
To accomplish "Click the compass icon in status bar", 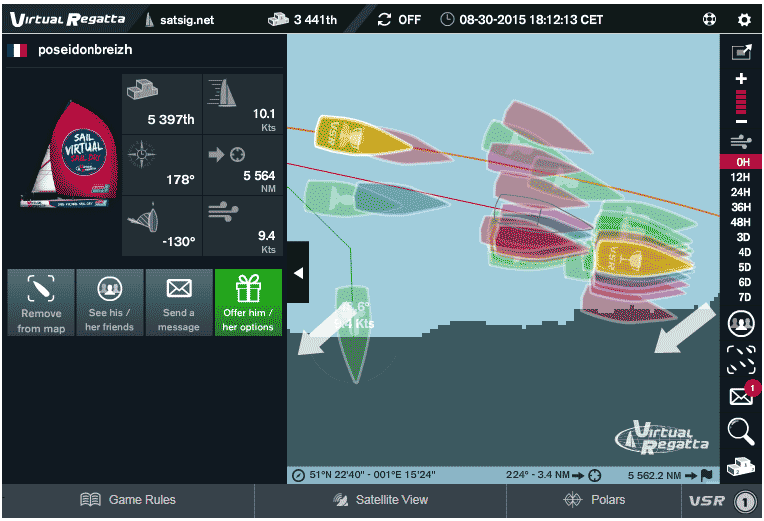I will (x=298, y=475).
